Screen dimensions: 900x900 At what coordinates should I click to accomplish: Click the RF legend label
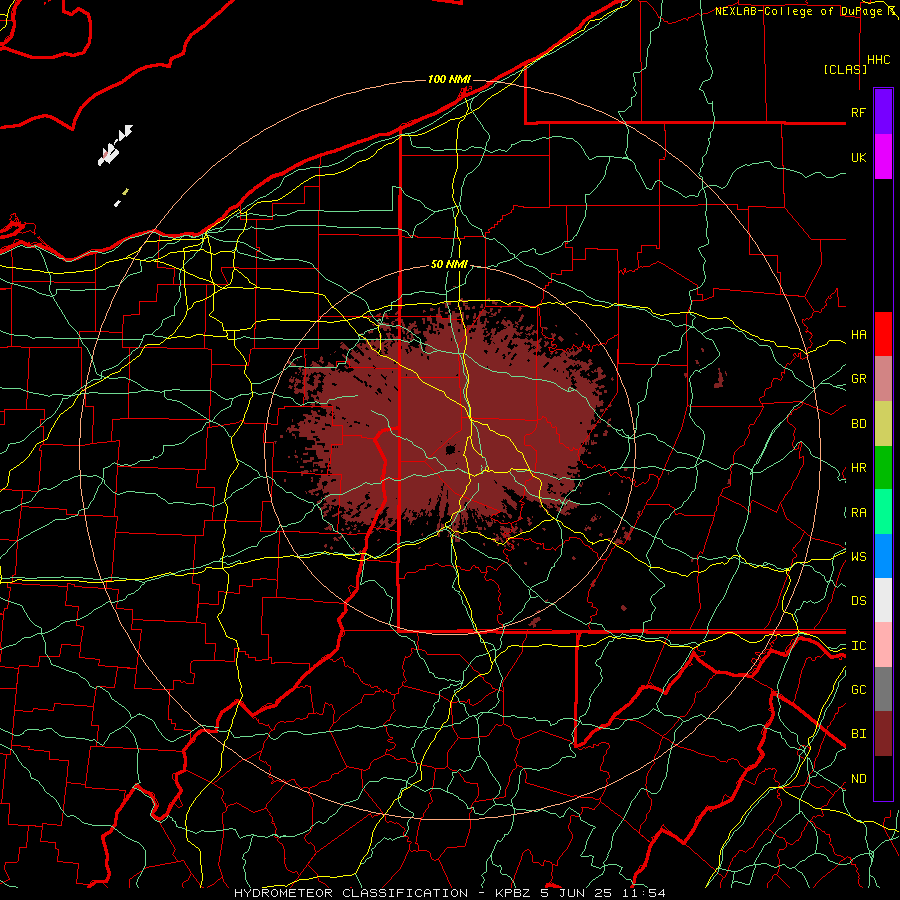[858, 112]
